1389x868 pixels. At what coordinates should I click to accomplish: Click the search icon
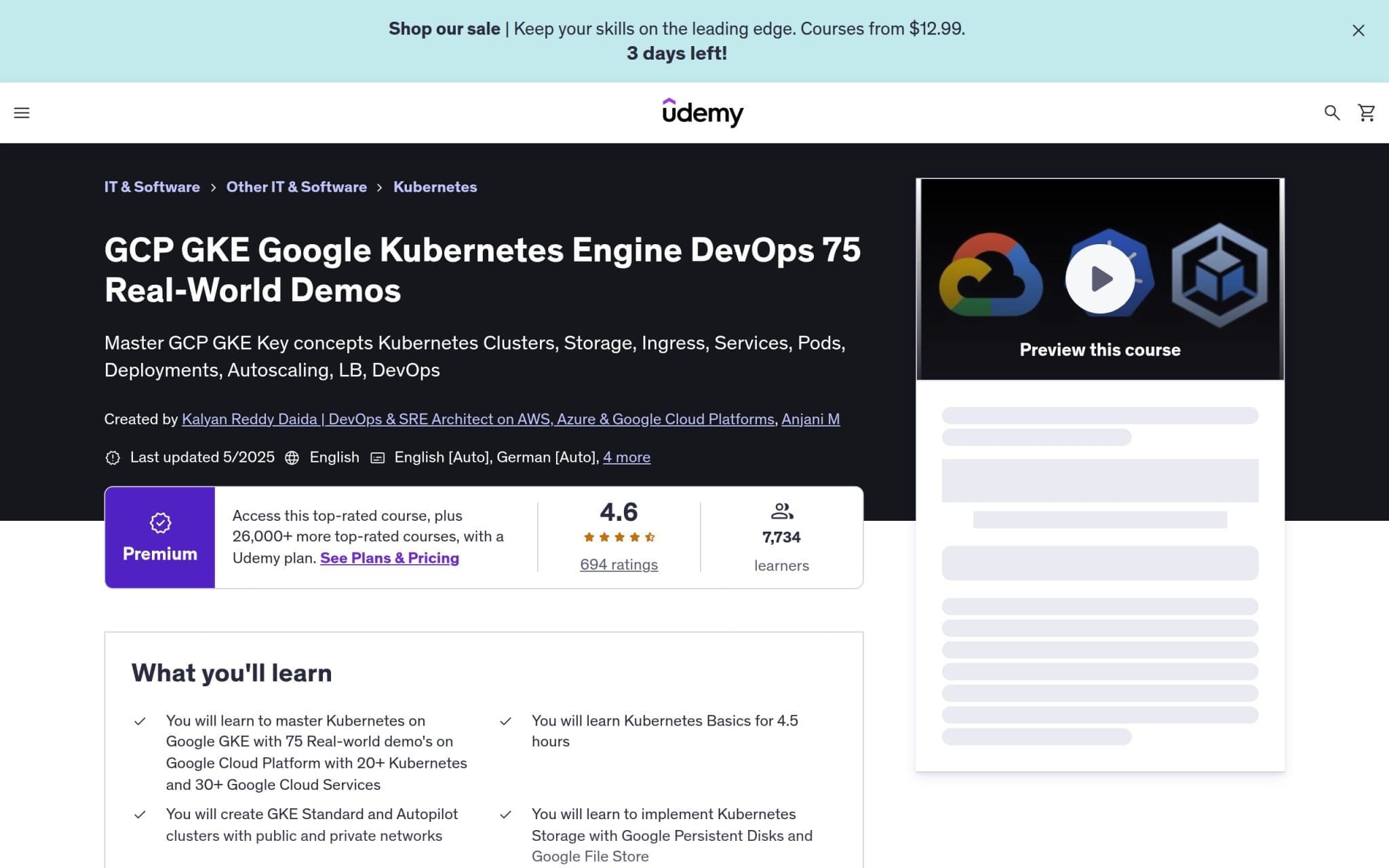pyautogui.click(x=1332, y=113)
